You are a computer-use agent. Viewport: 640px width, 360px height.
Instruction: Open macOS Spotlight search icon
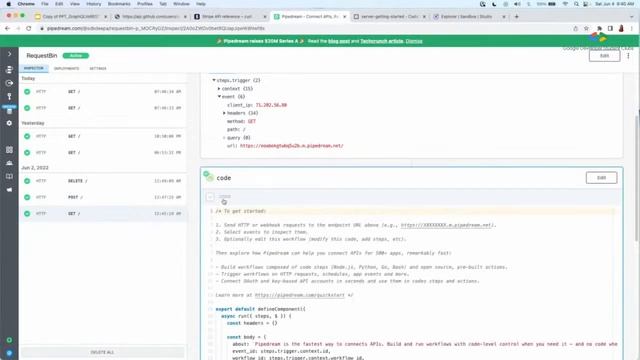[576, 4]
